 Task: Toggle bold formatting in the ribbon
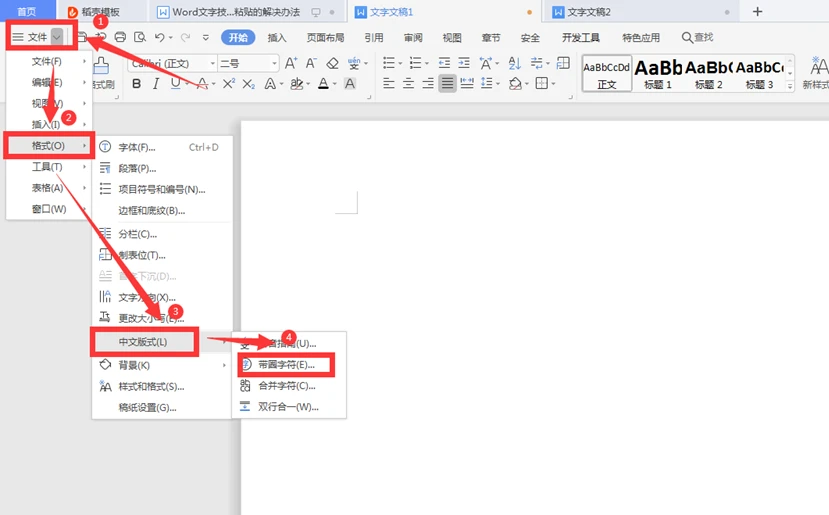tap(137, 84)
